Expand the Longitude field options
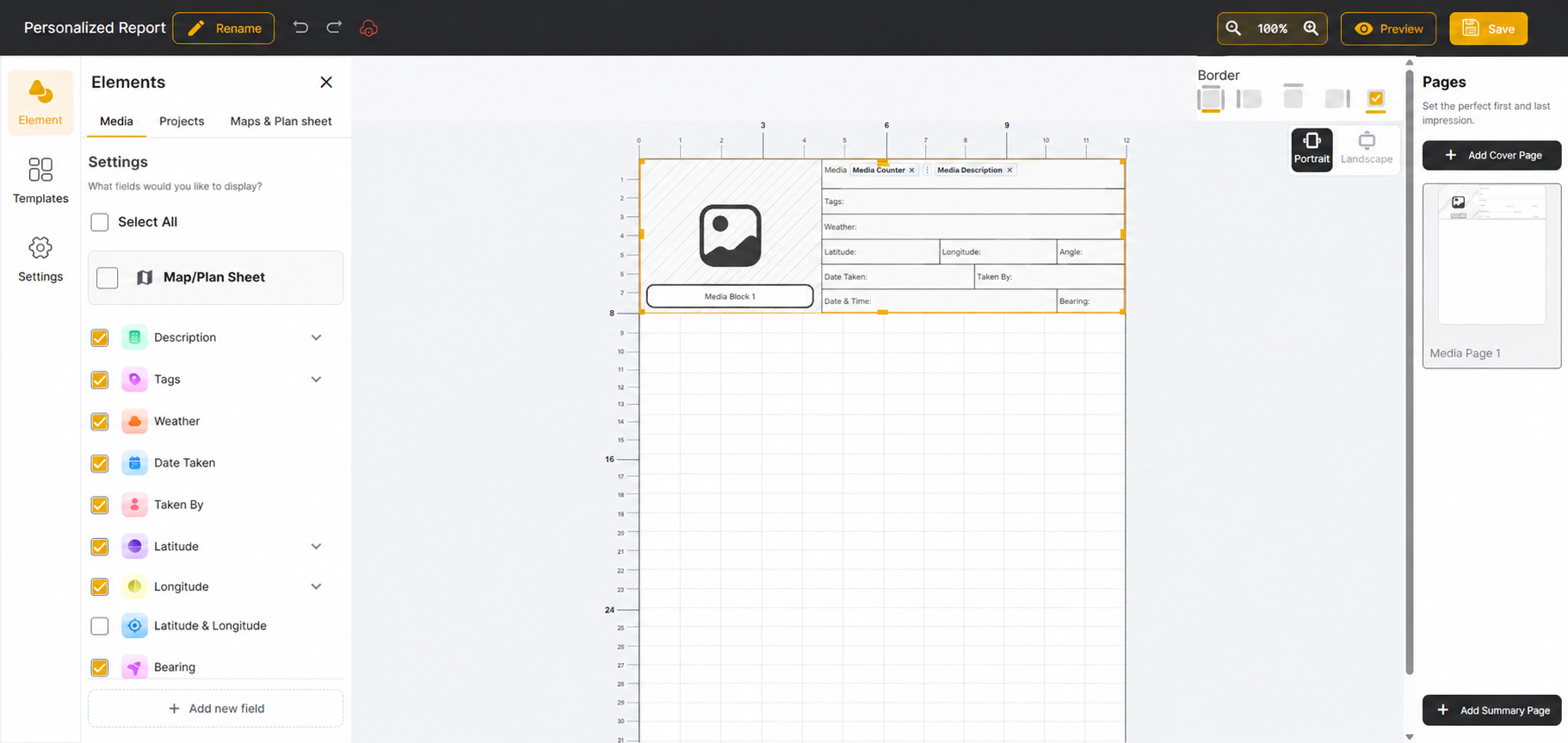The image size is (1568, 743). pyautogui.click(x=316, y=587)
